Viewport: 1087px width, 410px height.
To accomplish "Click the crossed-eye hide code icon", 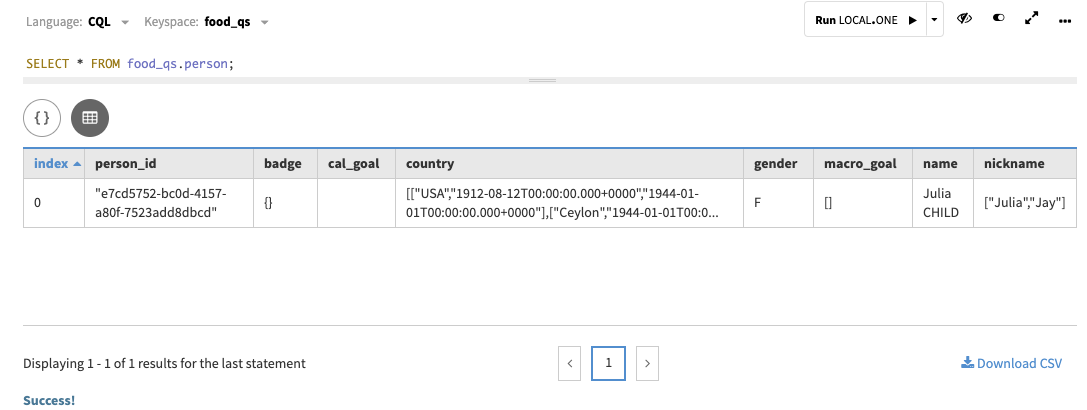I will [x=966, y=20].
